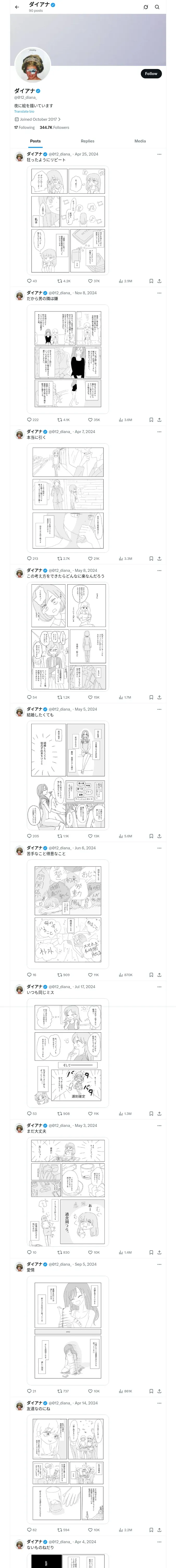This screenshot has height=1568, width=176.
Task: Click the search icon in header
Action: pyautogui.click(x=157, y=7)
